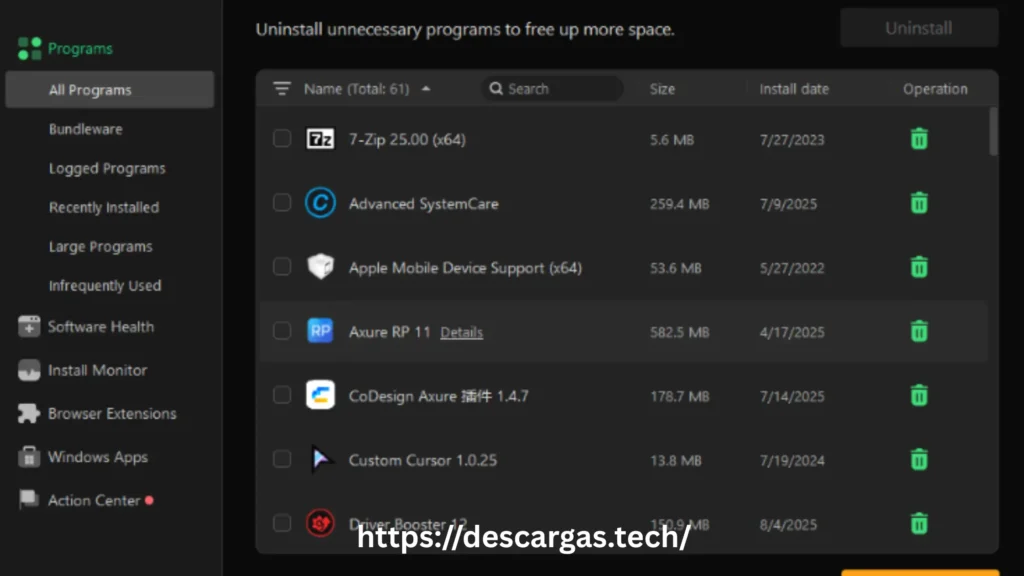
Task: Tick the checkbox for Advanced SystemCare
Action: click(x=282, y=202)
